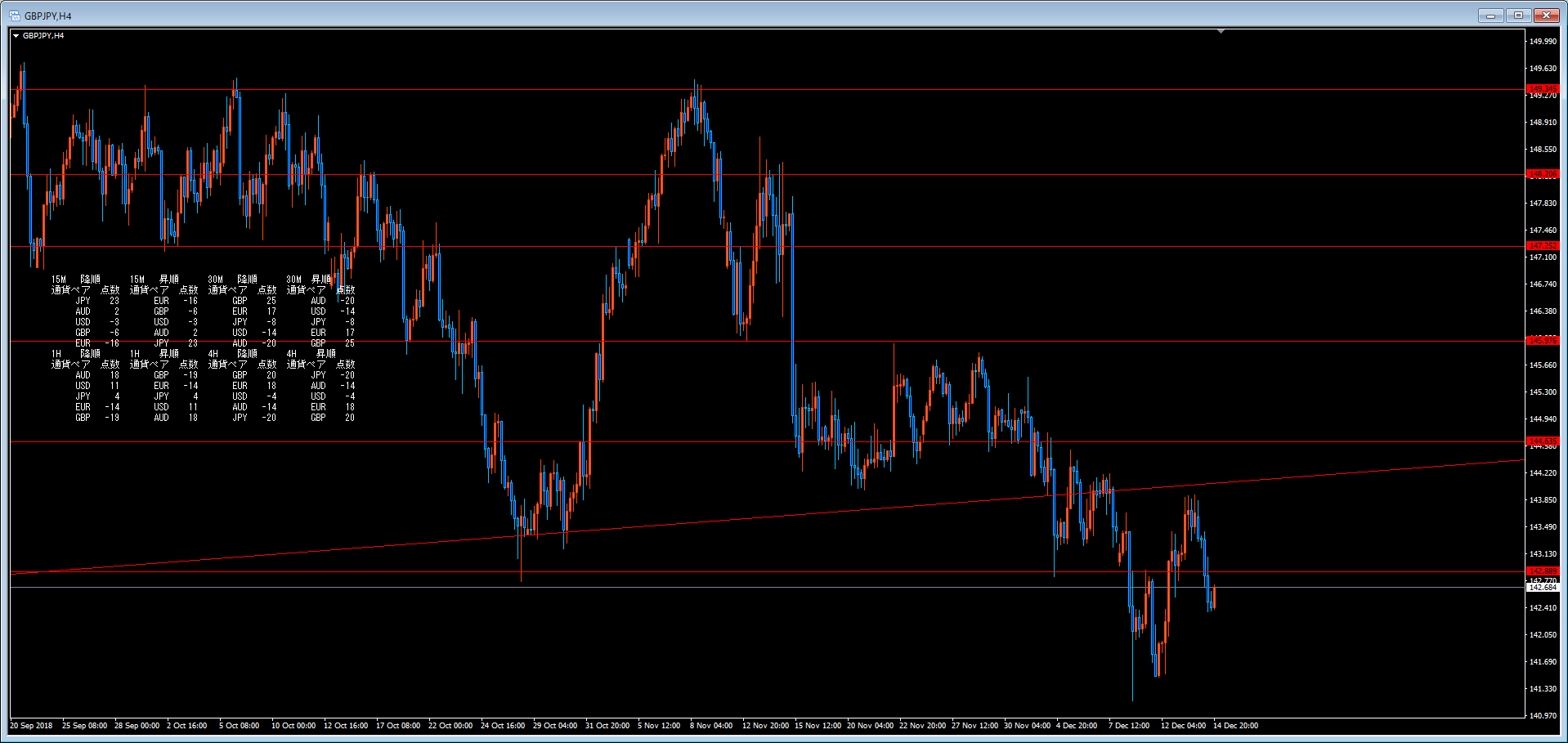Click the 2 Oct 16:00 time label

click(x=187, y=726)
